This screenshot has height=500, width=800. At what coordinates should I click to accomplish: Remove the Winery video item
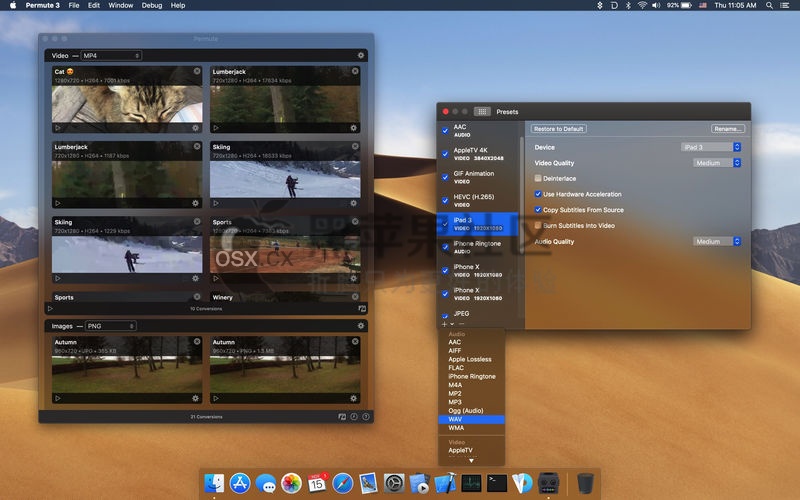click(x=355, y=296)
